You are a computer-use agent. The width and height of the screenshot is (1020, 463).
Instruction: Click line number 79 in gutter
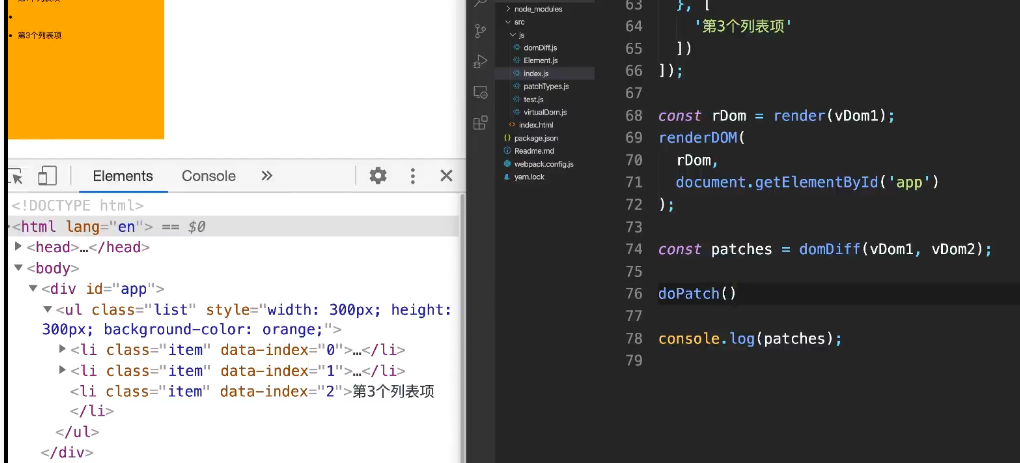[x=634, y=360]
